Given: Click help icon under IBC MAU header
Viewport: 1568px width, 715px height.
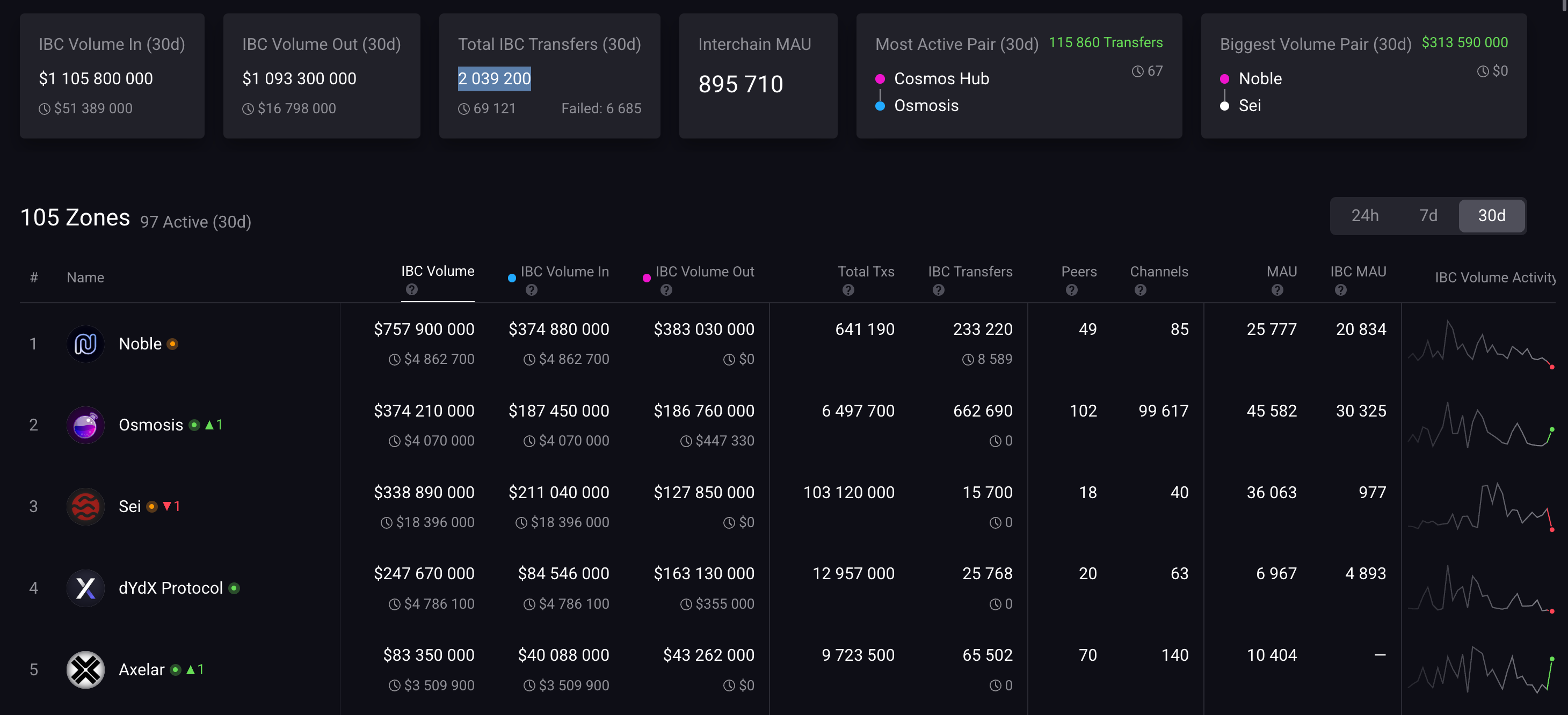Looking at the screenshot, I should point(1341,290).
